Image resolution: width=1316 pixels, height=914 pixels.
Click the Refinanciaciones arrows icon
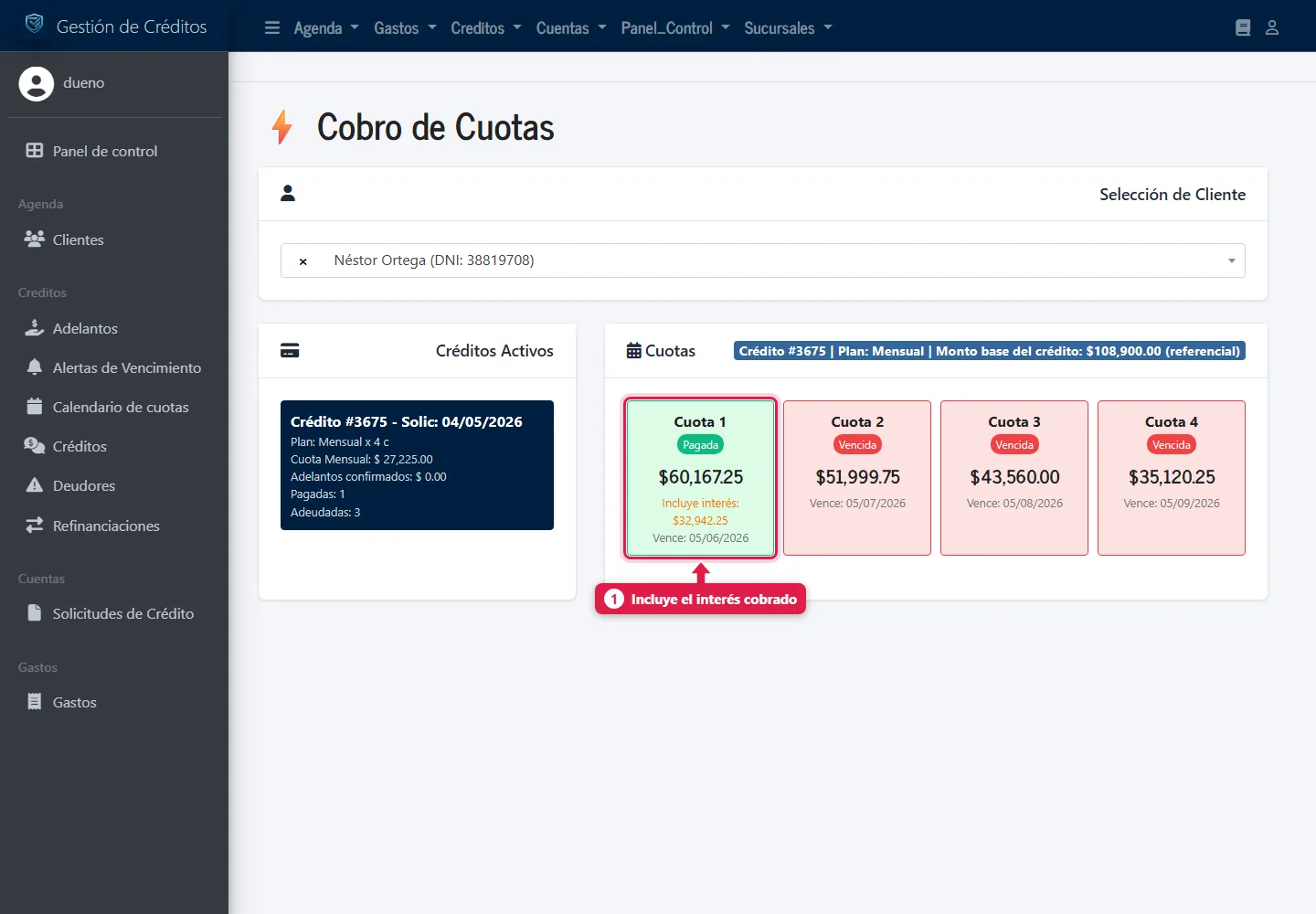click(35, 526)
